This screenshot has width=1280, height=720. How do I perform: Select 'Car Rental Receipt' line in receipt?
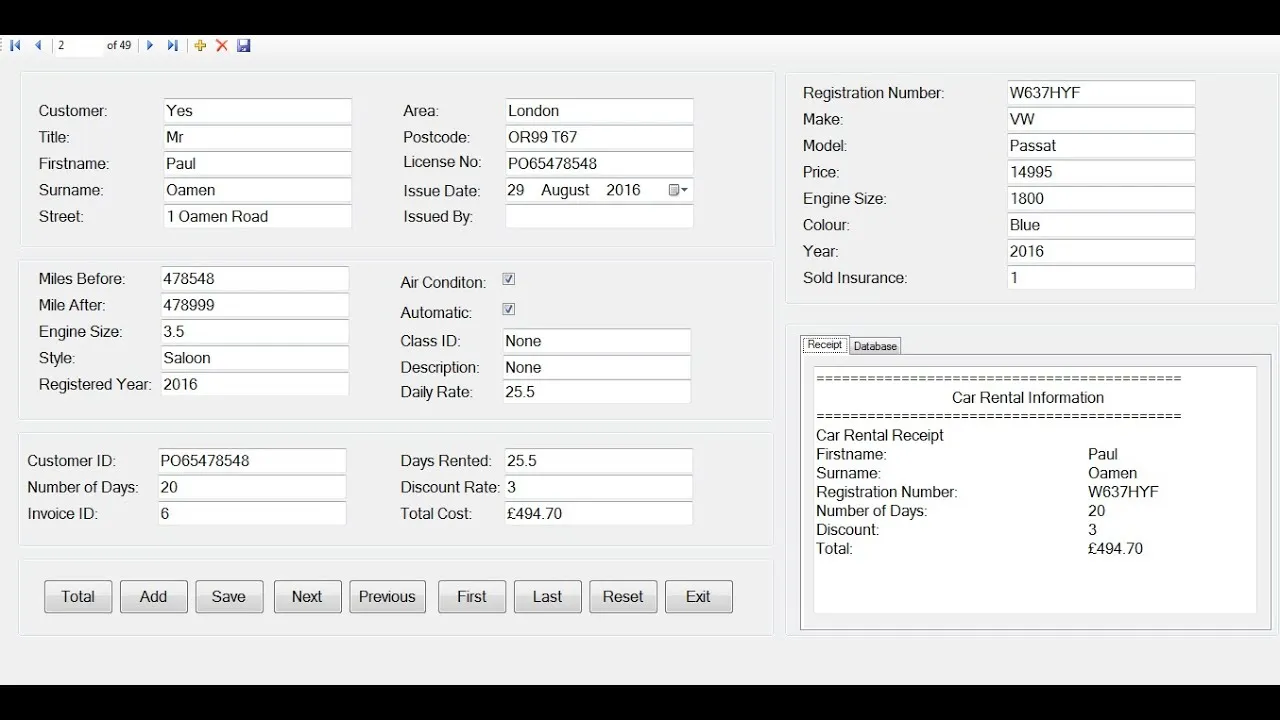[x=880, y=436]
